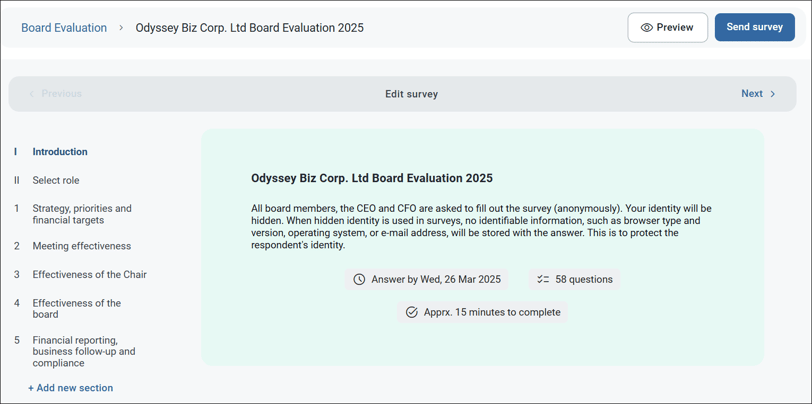Add new section to survey
Viewport: 812px width, 404px height.
point(70,388)
